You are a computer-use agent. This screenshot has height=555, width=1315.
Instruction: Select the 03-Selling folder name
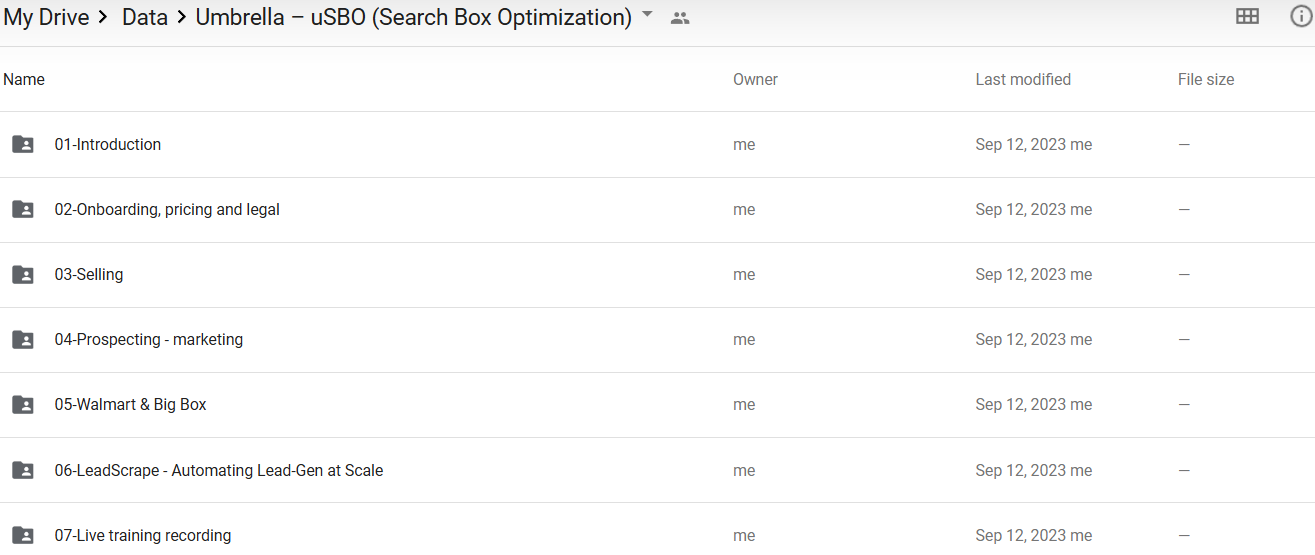click(89, 274)
